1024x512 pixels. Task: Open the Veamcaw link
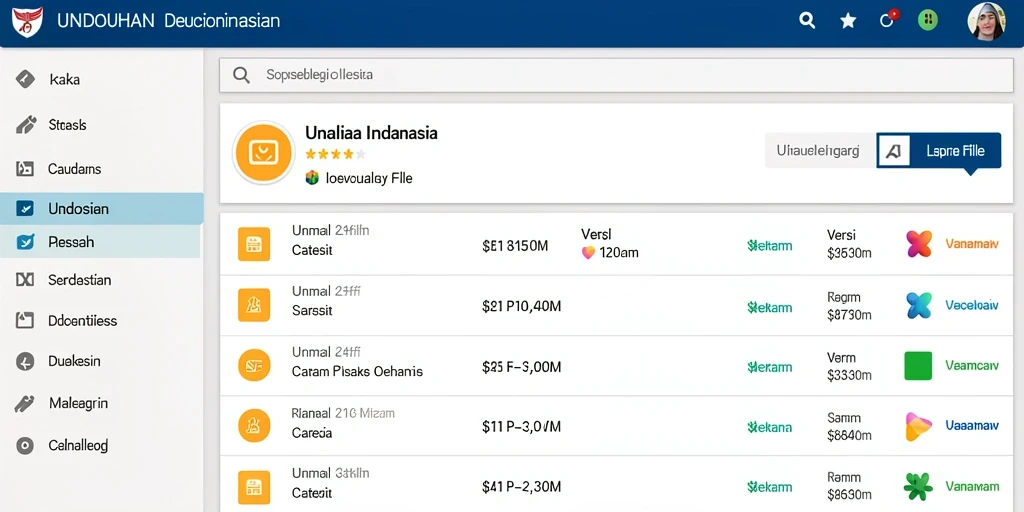point(972,366)
